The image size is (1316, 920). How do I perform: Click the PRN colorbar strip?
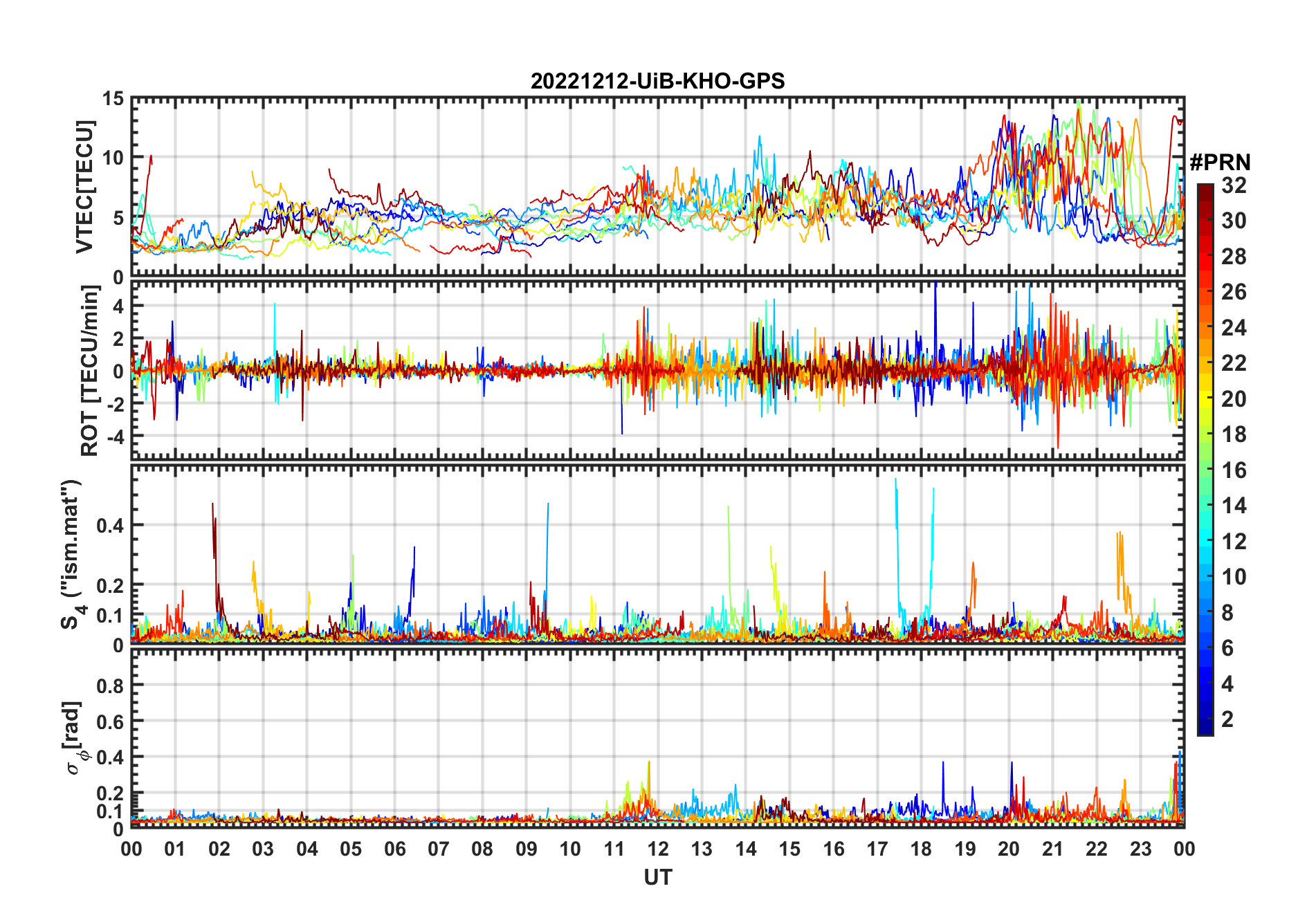coord(1205,459)
